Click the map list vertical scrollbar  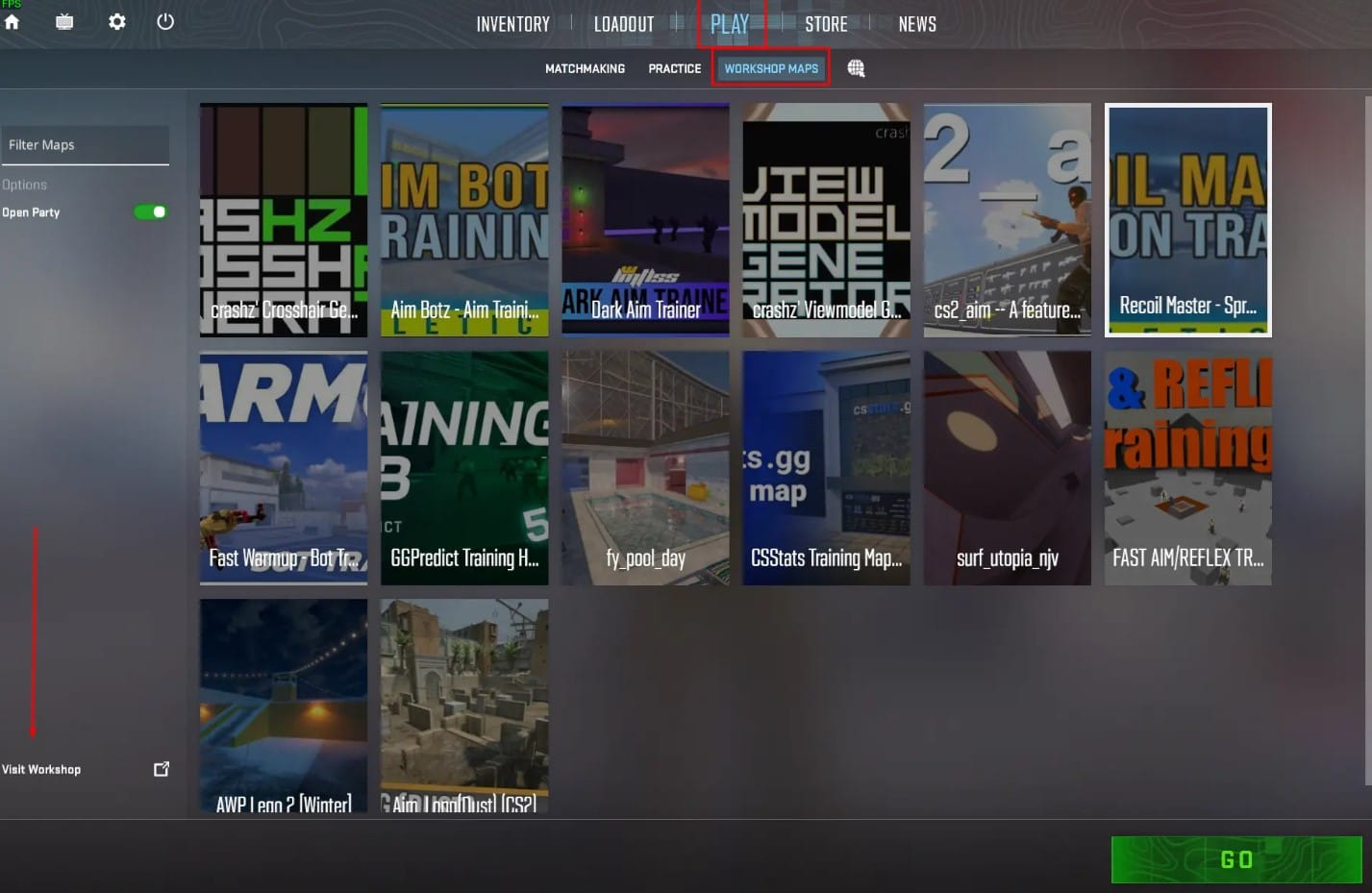tap(1368, 440)
